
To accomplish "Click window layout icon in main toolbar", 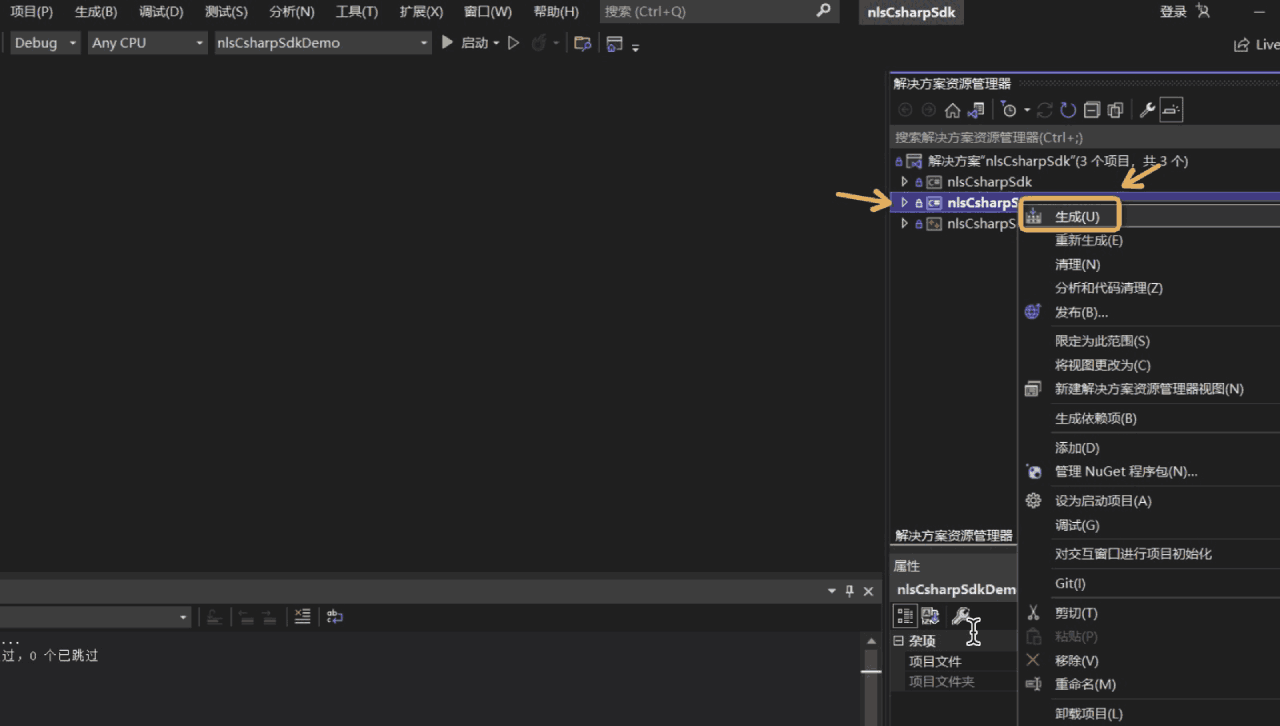I will pyautogui.click(x=614, y=43).
